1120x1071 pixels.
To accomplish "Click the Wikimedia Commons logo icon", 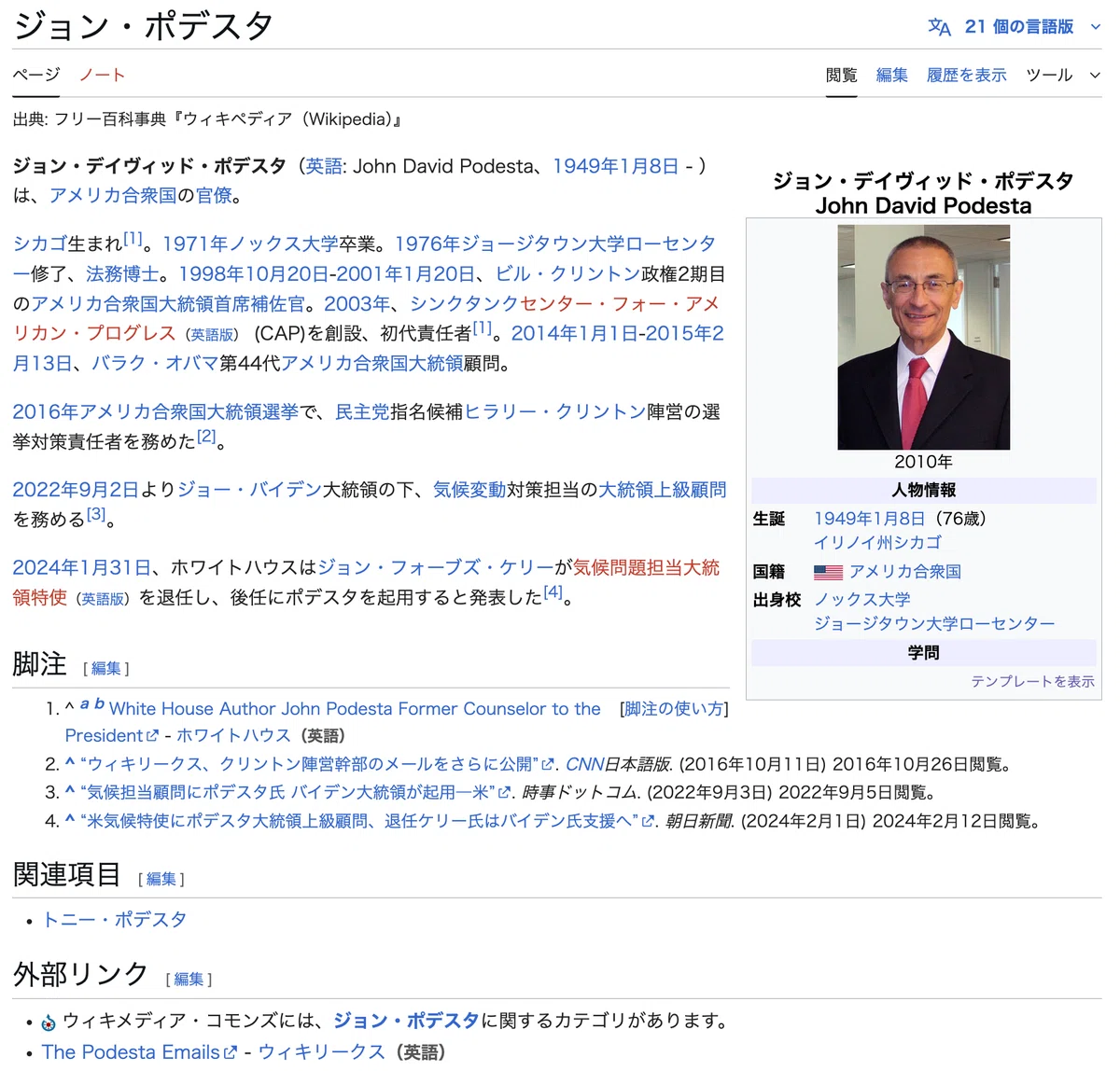I will 49,1022.
